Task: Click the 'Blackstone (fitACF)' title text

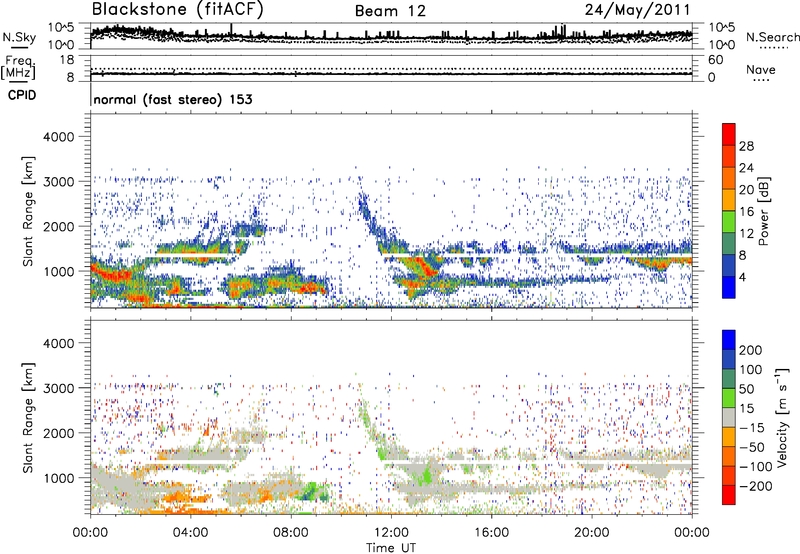Action: [x=178, y=10]
